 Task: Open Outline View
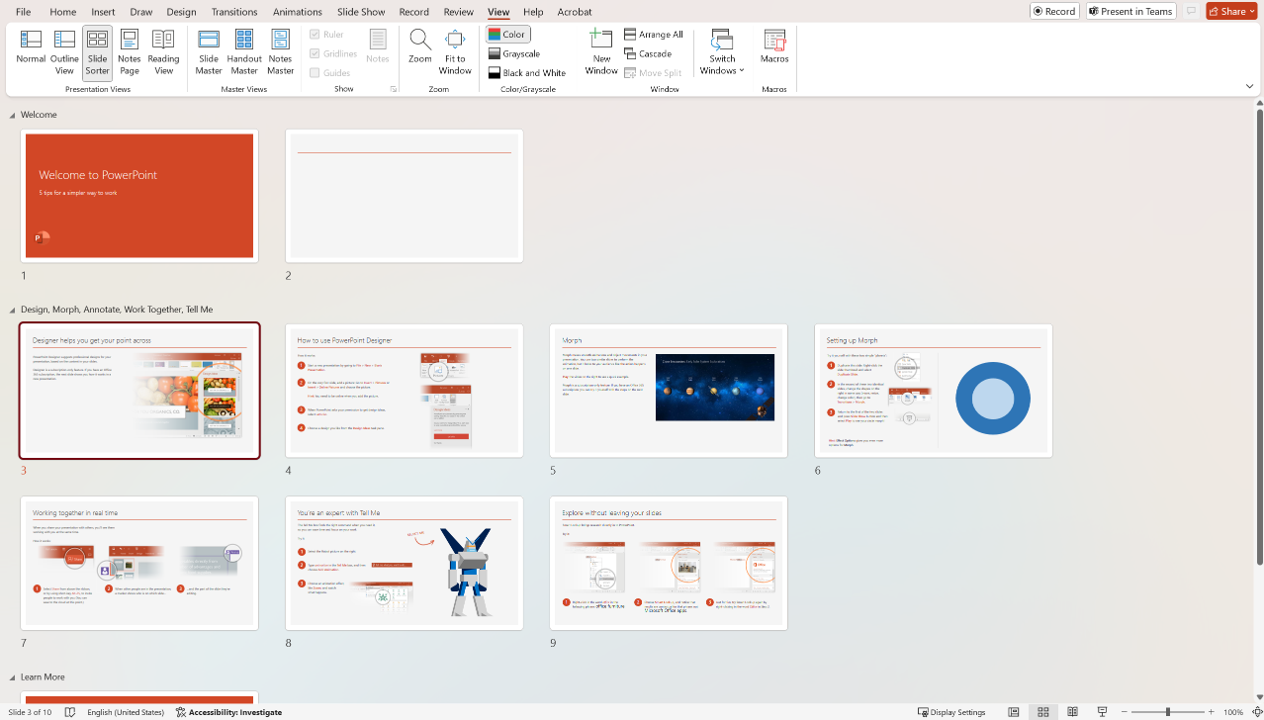(x=64, y=50)
